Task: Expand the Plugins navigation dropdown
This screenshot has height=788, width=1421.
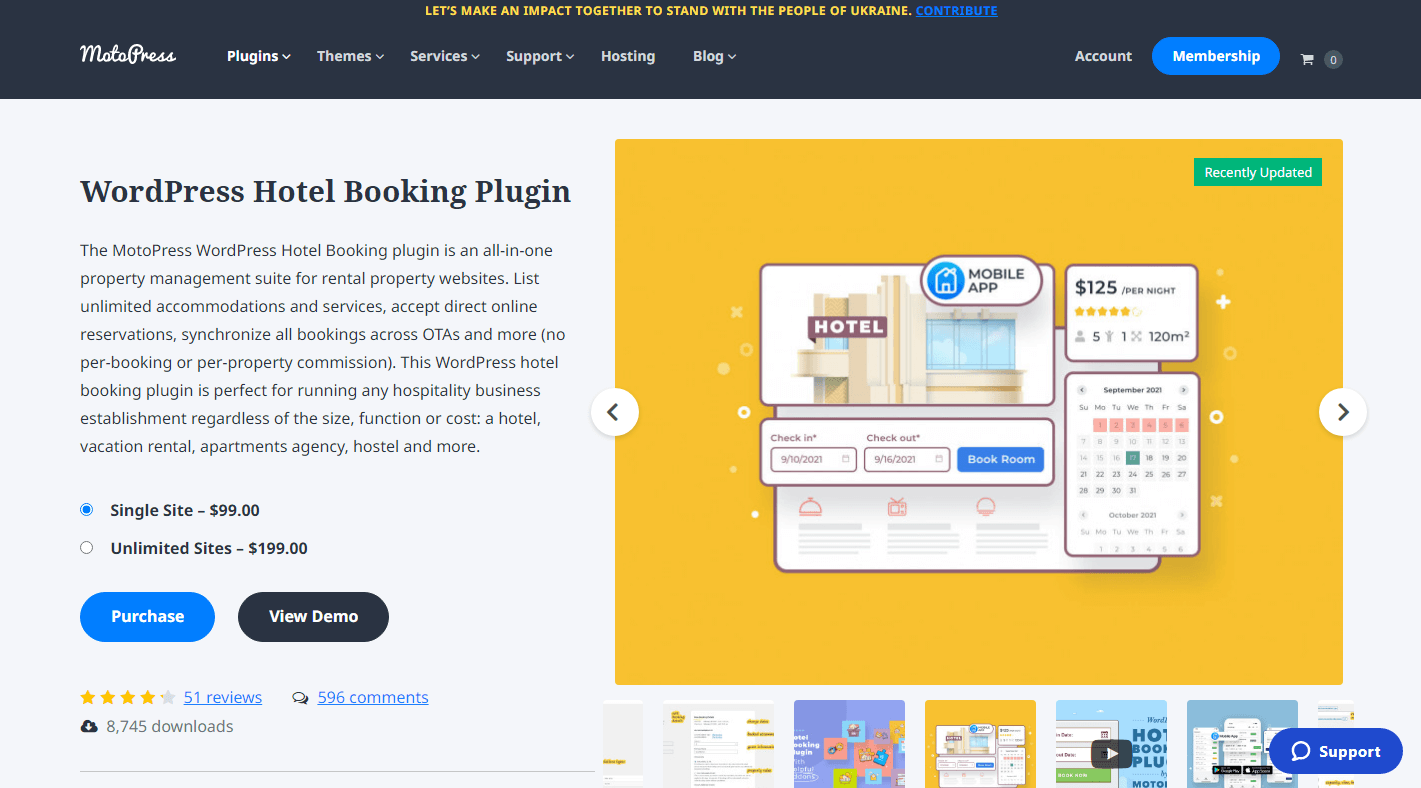Action: 258,56
